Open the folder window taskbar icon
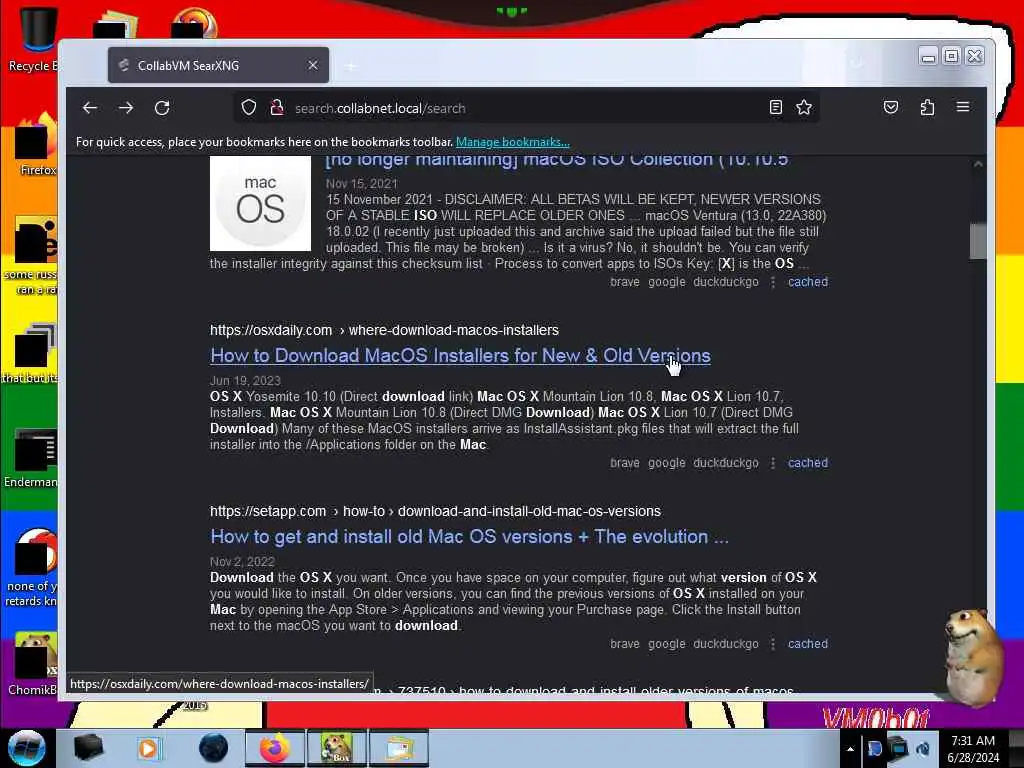This screenshot has height=768, width=1024. (x=398, y=748)
